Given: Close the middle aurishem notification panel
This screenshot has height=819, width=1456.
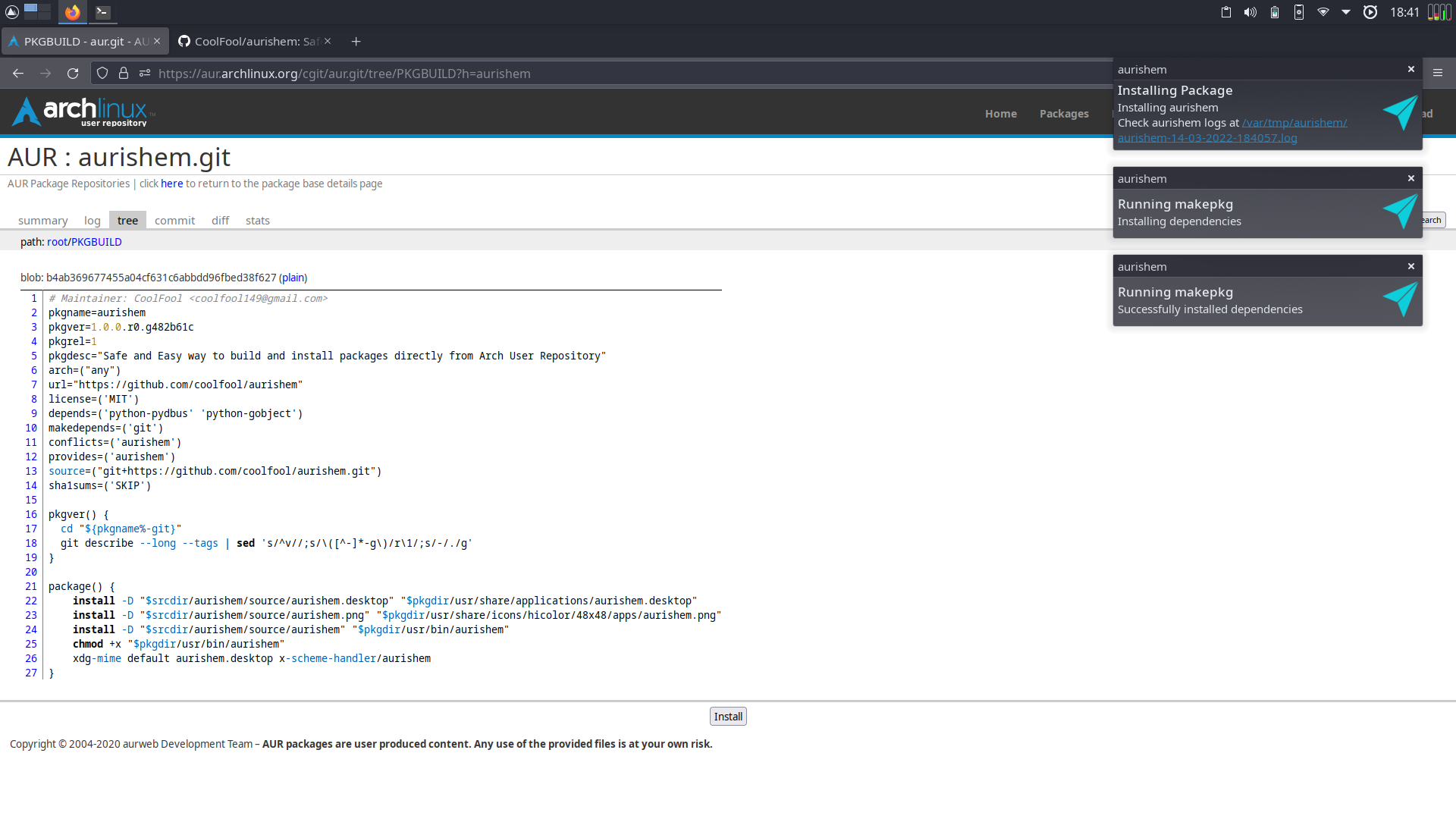Looking at the screenshot, I should [x=1411, y=178].
